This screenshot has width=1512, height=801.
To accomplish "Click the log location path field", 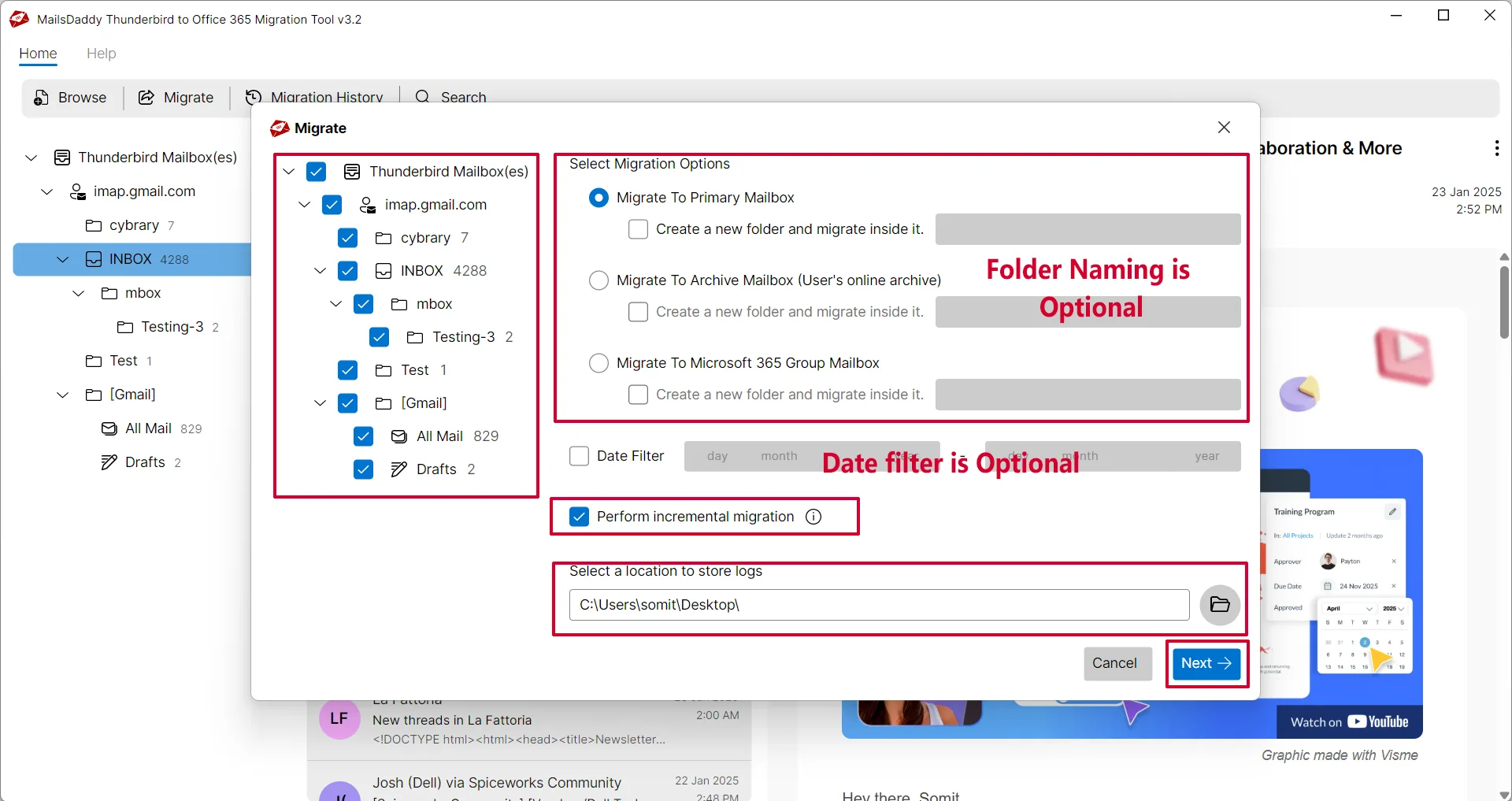I will 879,605.
